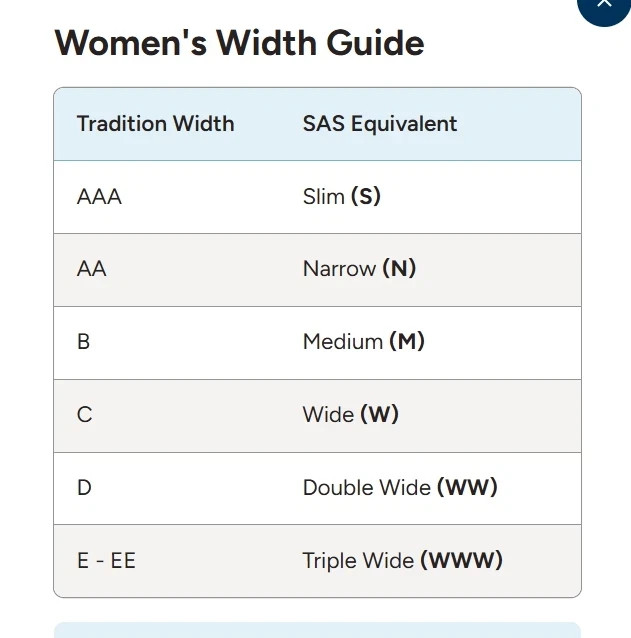Screen dimensions: 631x638
Task: Click the E - EE width cell
Action: coord(106,561)
